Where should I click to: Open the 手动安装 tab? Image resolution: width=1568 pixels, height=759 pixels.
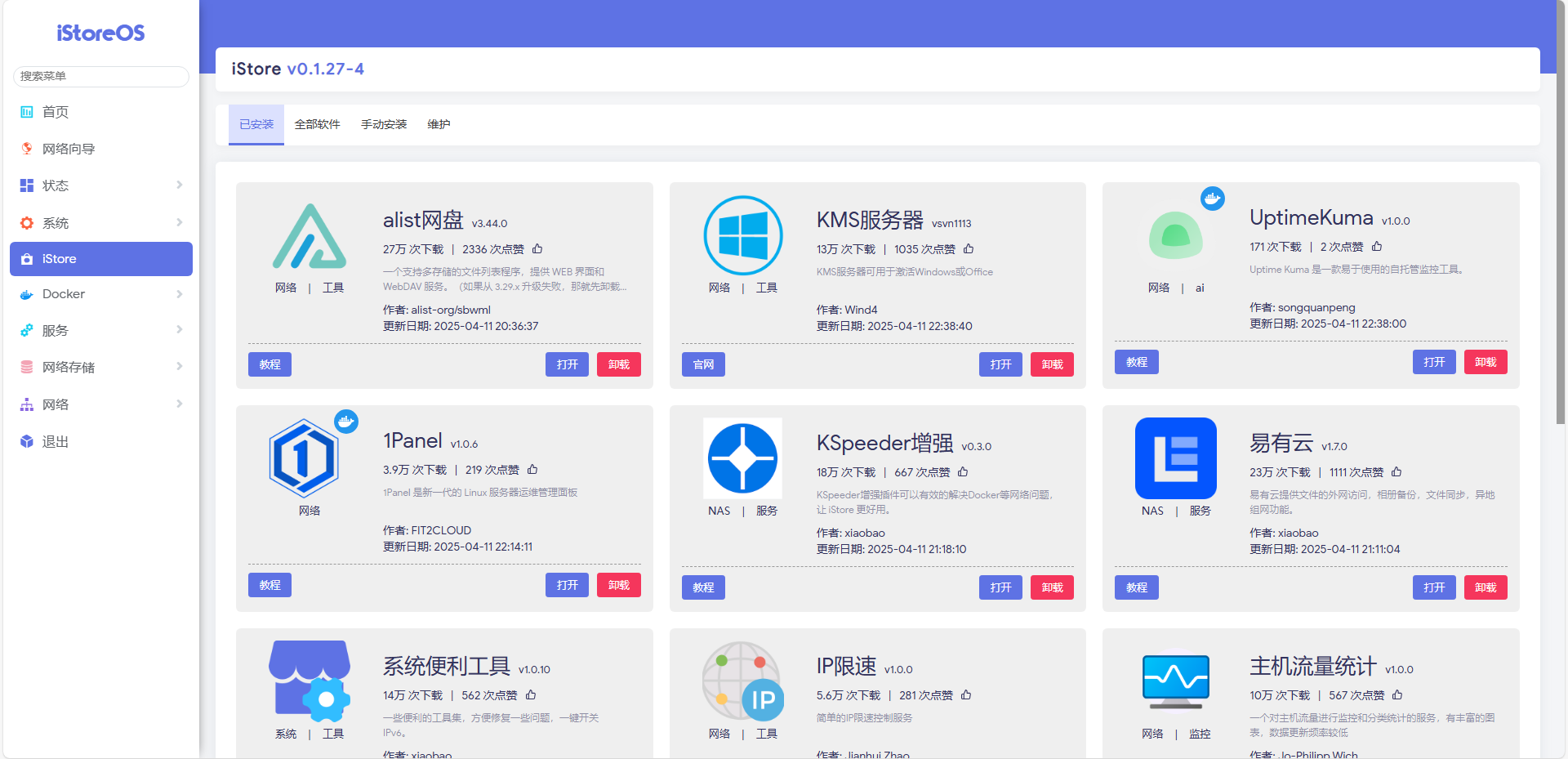click(384, 124)
